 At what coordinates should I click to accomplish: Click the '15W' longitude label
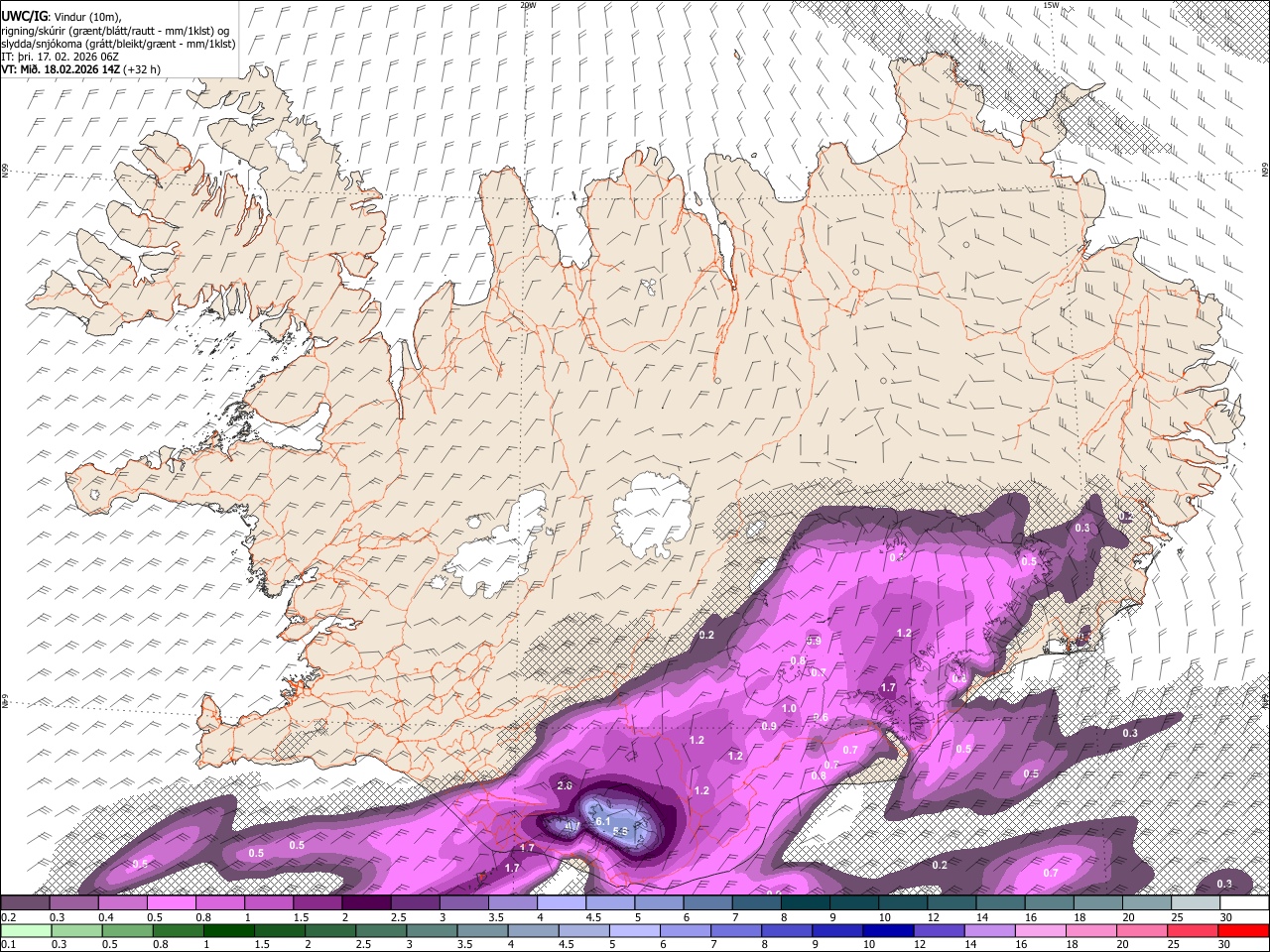tap(1051, 5)
